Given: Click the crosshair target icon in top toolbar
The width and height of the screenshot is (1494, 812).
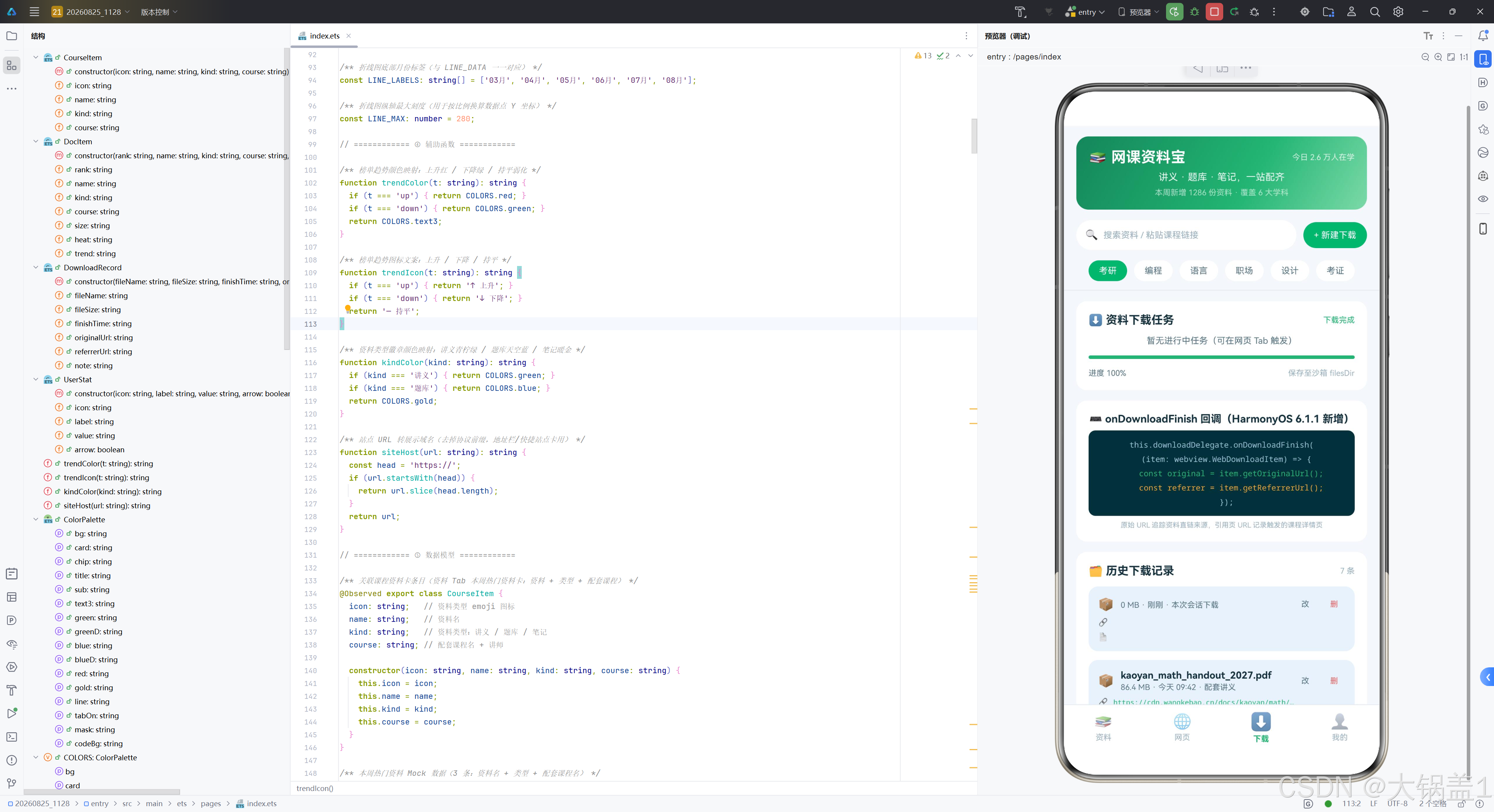Looking at the screenshot, I should 1305,12.
